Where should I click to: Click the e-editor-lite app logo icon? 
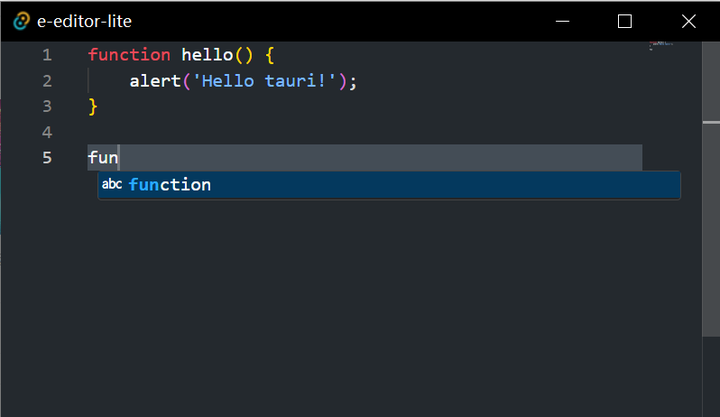coord(21,21)
